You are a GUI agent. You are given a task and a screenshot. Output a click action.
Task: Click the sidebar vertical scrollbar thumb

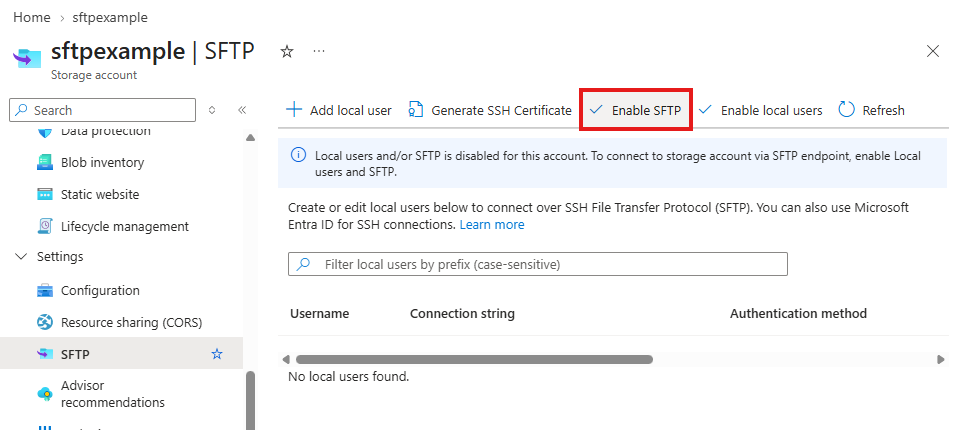coord(250,400)
